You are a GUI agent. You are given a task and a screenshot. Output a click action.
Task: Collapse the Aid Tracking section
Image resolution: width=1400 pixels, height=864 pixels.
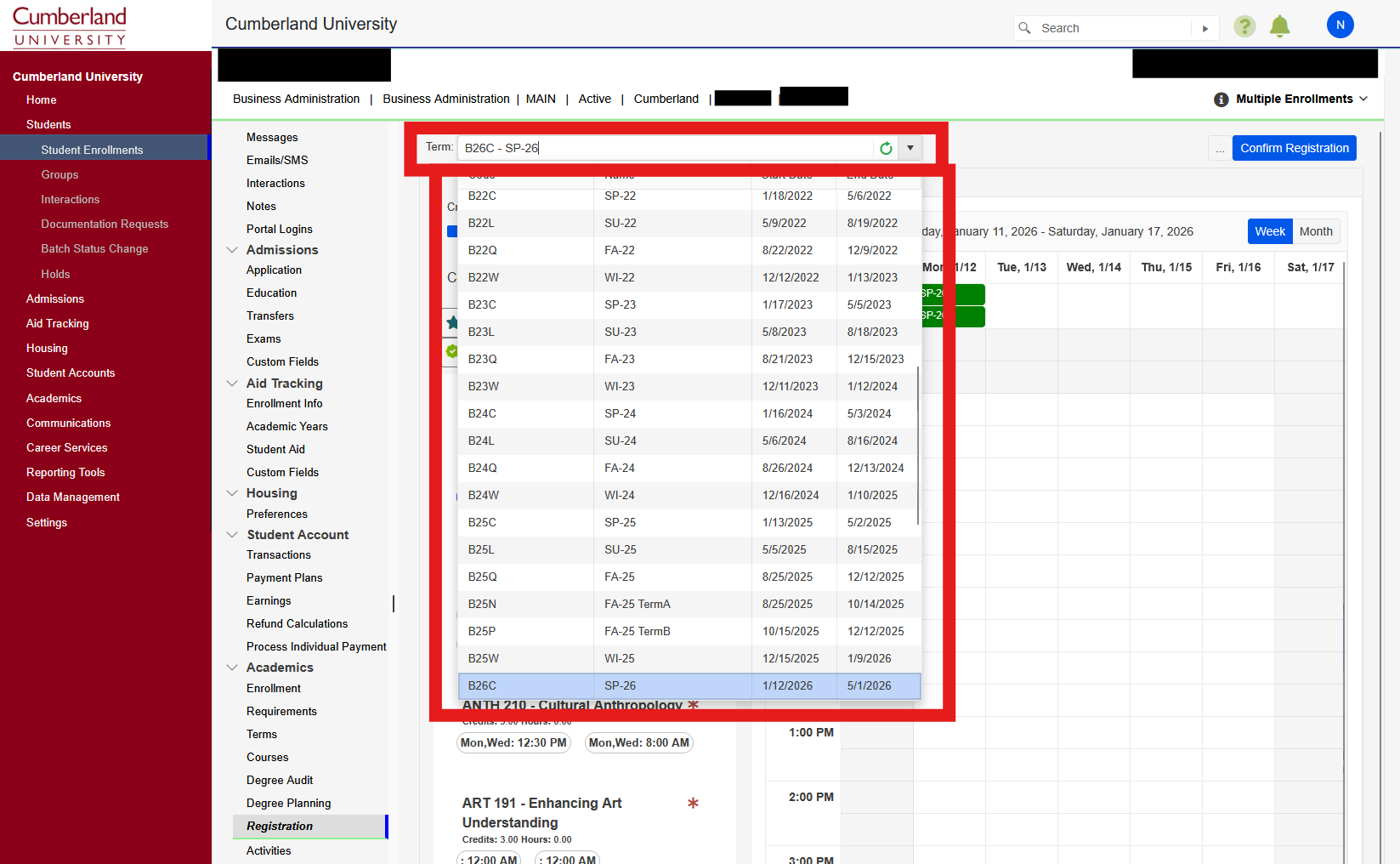pos(232,384)
